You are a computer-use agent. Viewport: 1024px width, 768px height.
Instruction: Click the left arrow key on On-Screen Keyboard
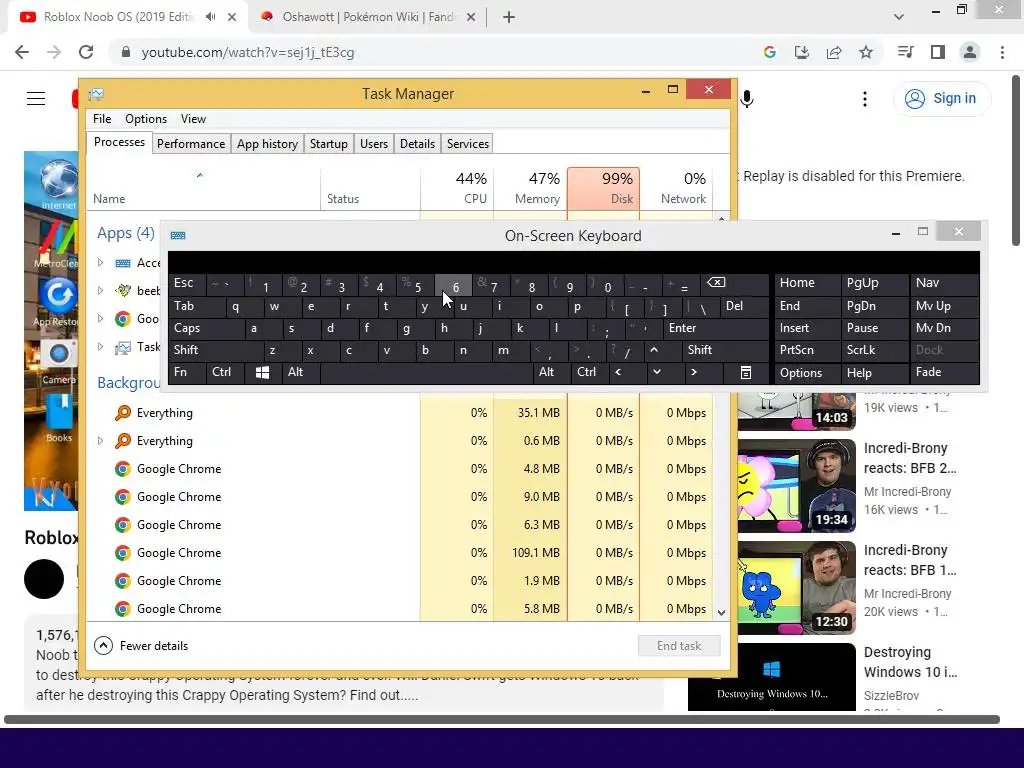pos(618,372)
